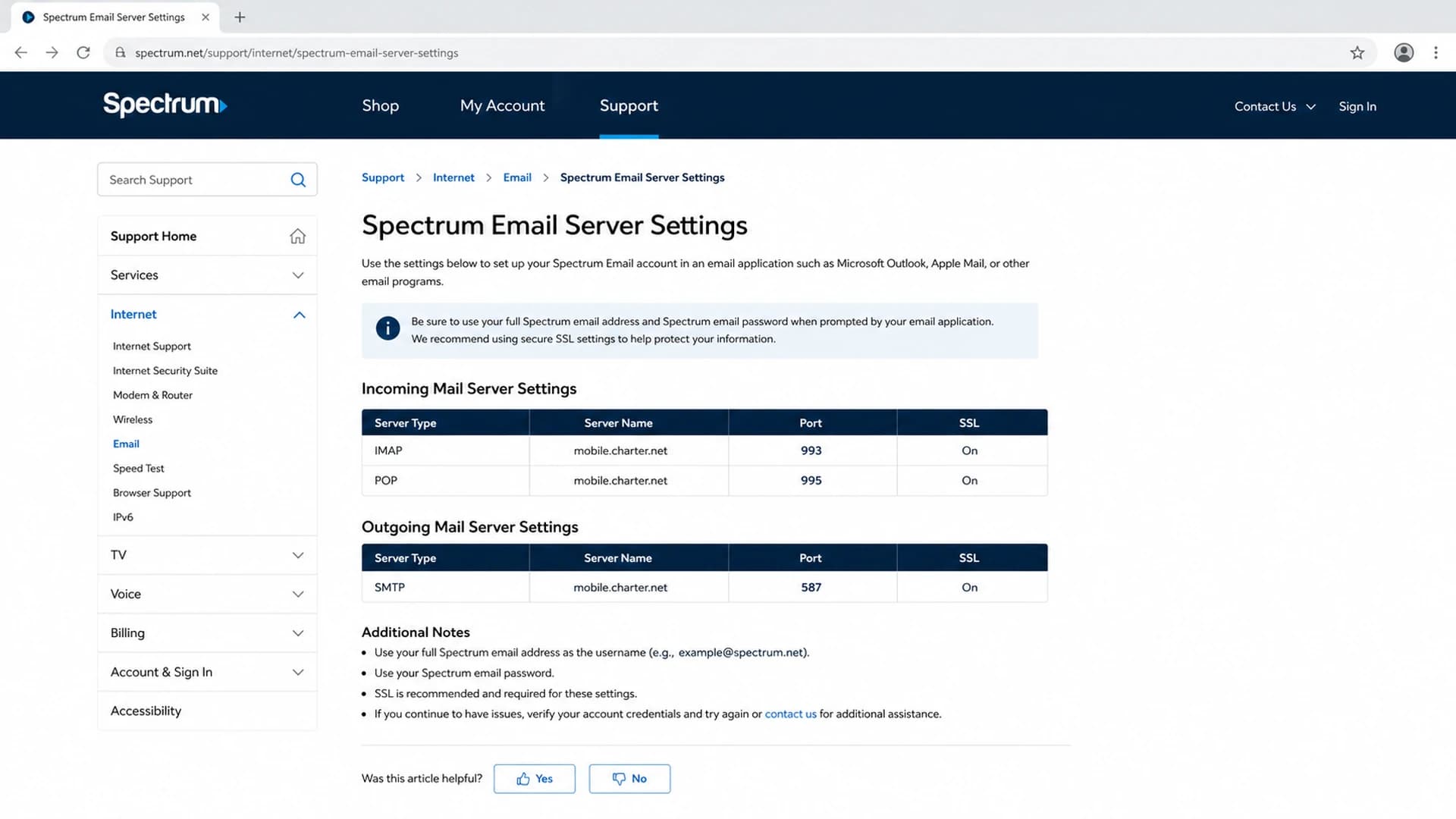Click the Incoming Mail Server Settings heading

[x=469, y=389]
